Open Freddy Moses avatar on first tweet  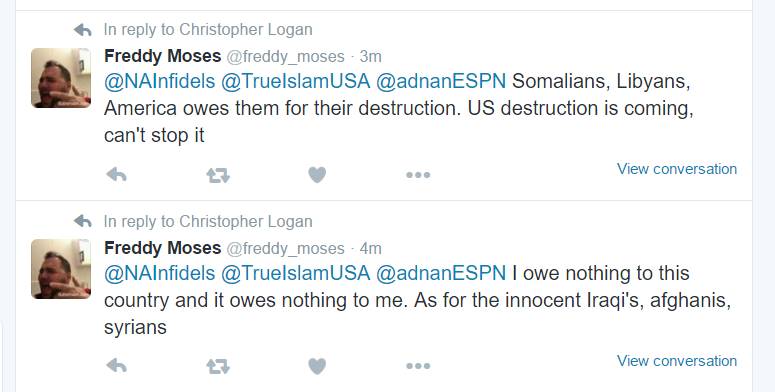coord(61,78)
